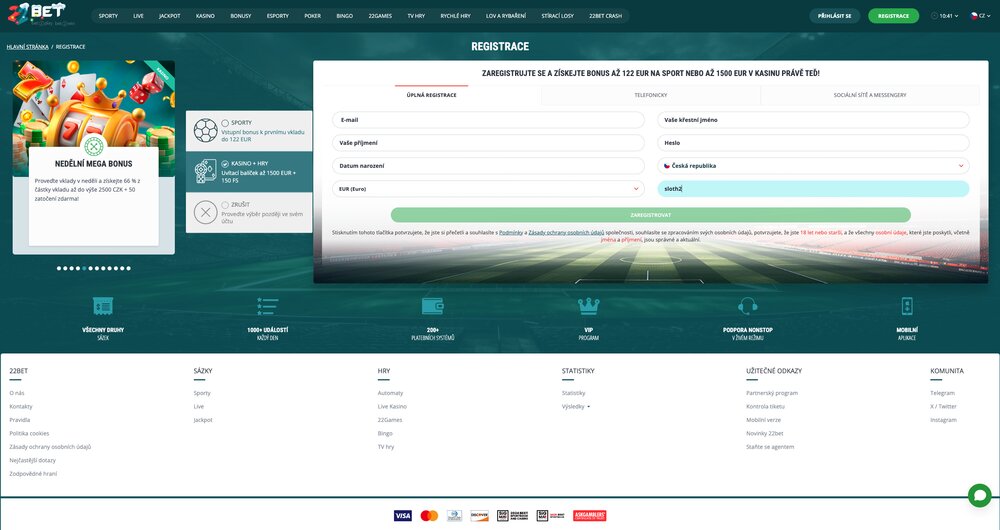Click the wallet payment systems icon
The width and height of the screenshot is (1000, 530).
432,306
